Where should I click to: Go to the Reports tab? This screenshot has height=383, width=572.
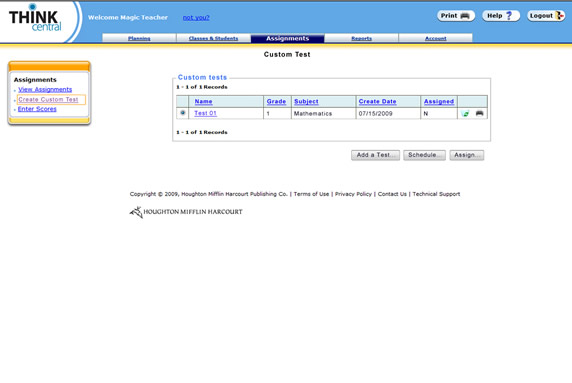coord(362,38)
